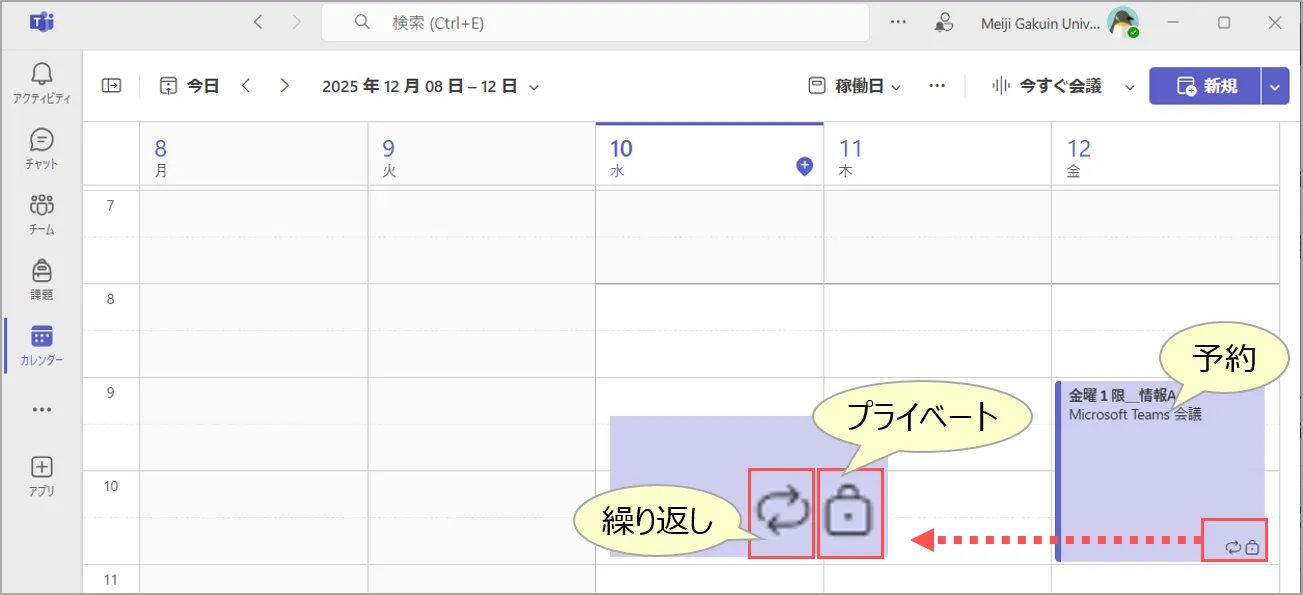Viewport: 1303px width, 595px height.
Task: Click the people icon beside the account name
Action: pos(943,22)
